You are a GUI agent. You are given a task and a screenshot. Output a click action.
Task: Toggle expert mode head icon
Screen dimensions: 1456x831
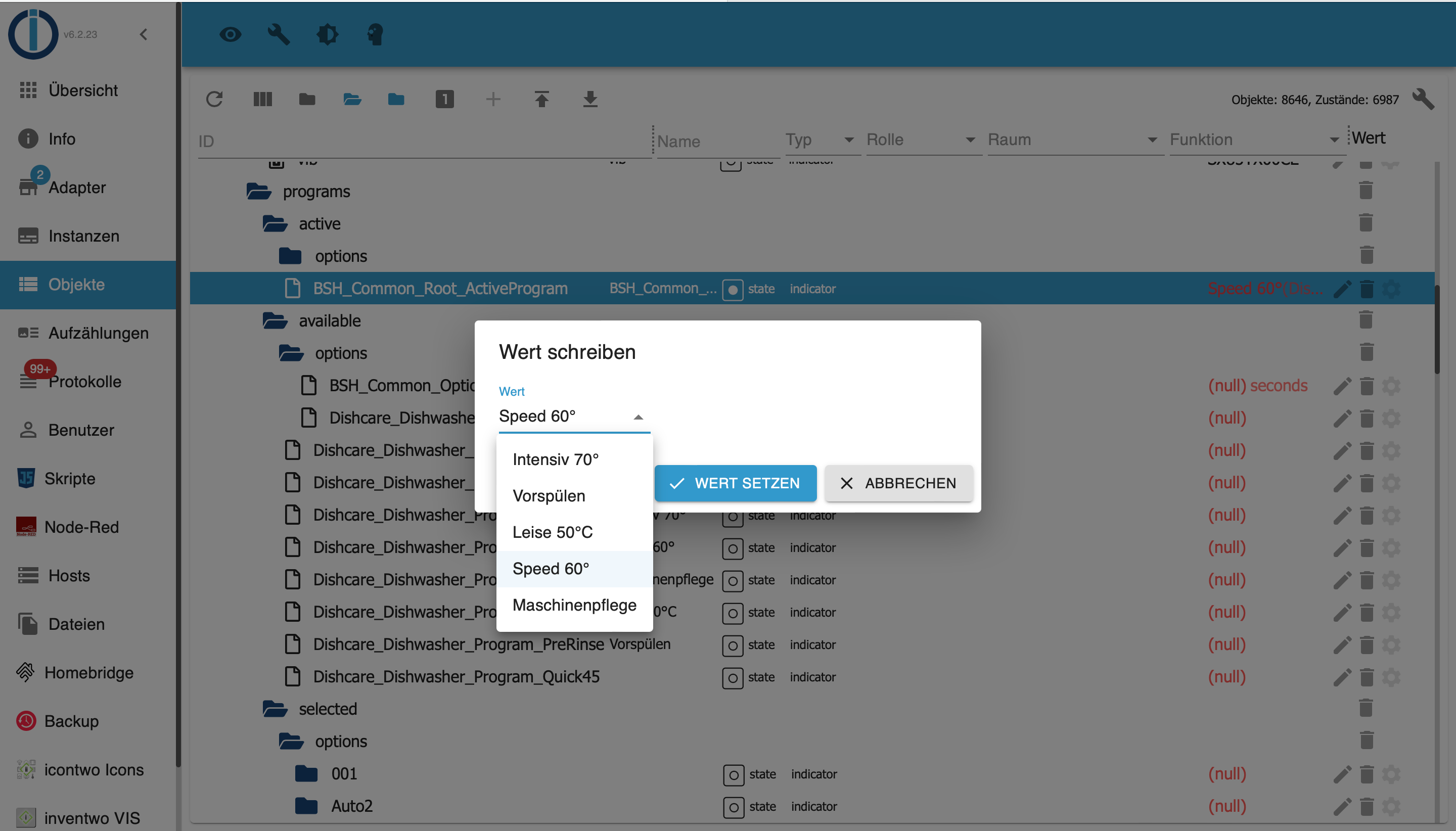376,35
